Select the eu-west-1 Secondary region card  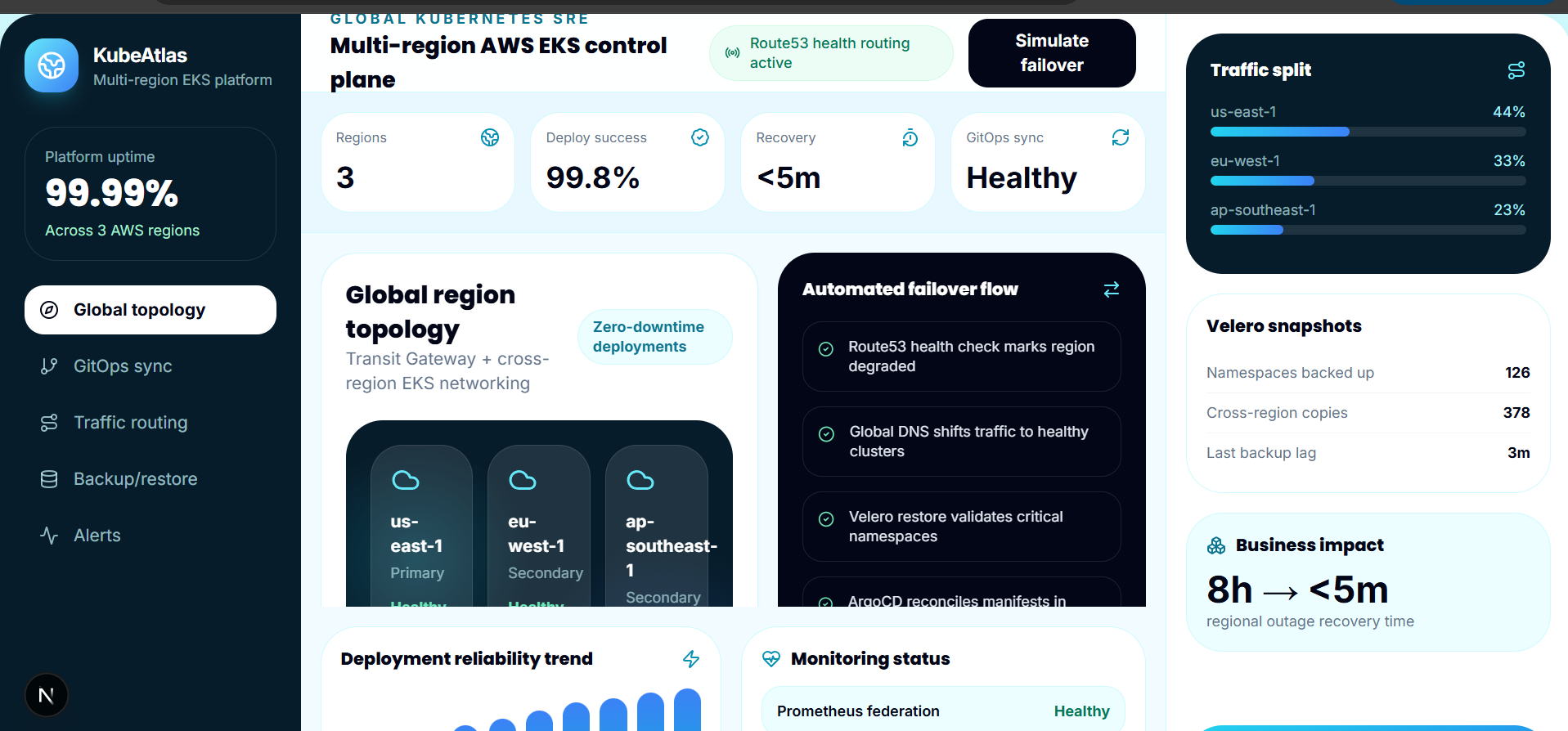coord(539,527)
